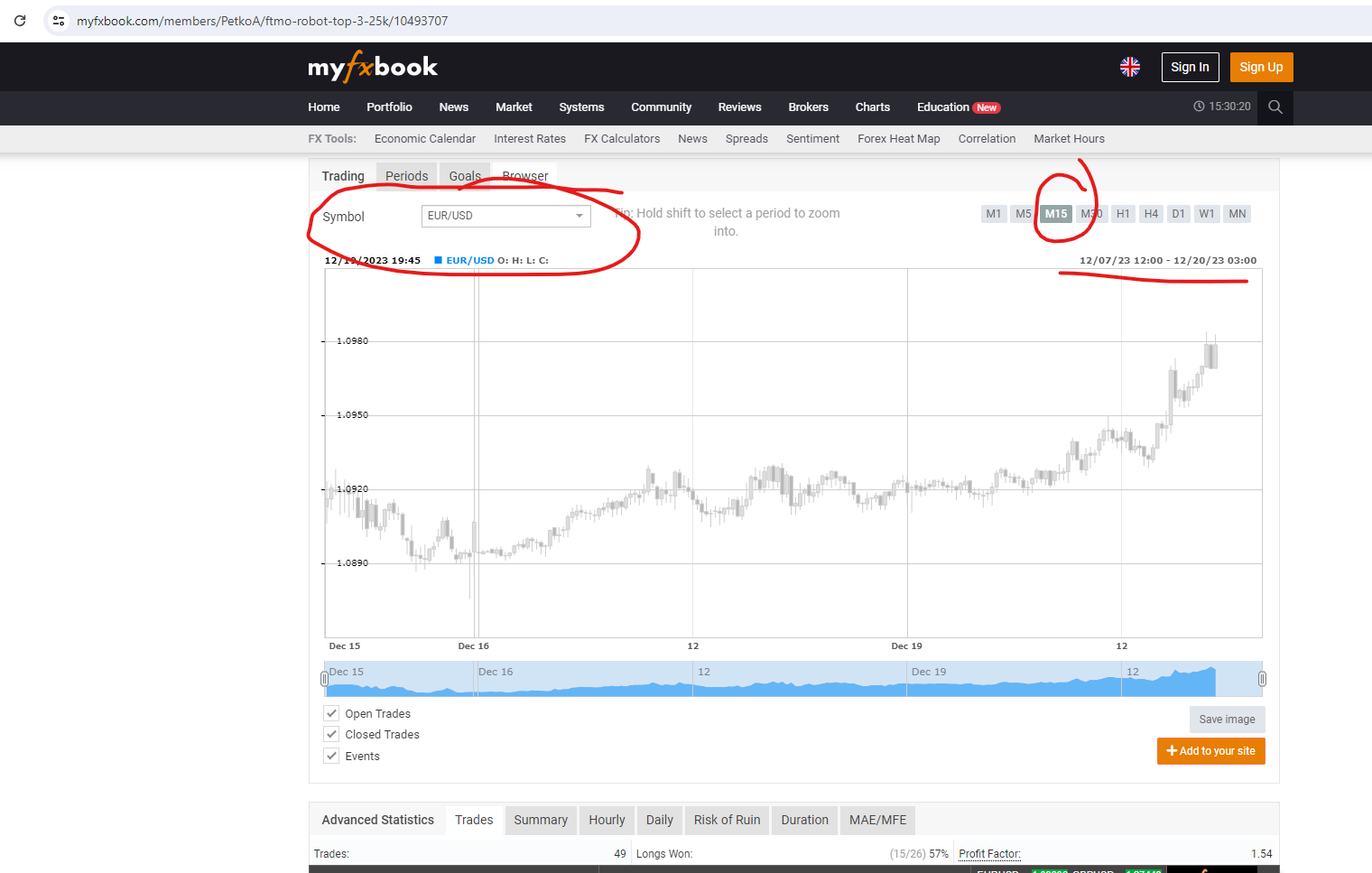1372x873 pixels.
Task: Switch to Risk of Ruin tab
Action: 727,820
